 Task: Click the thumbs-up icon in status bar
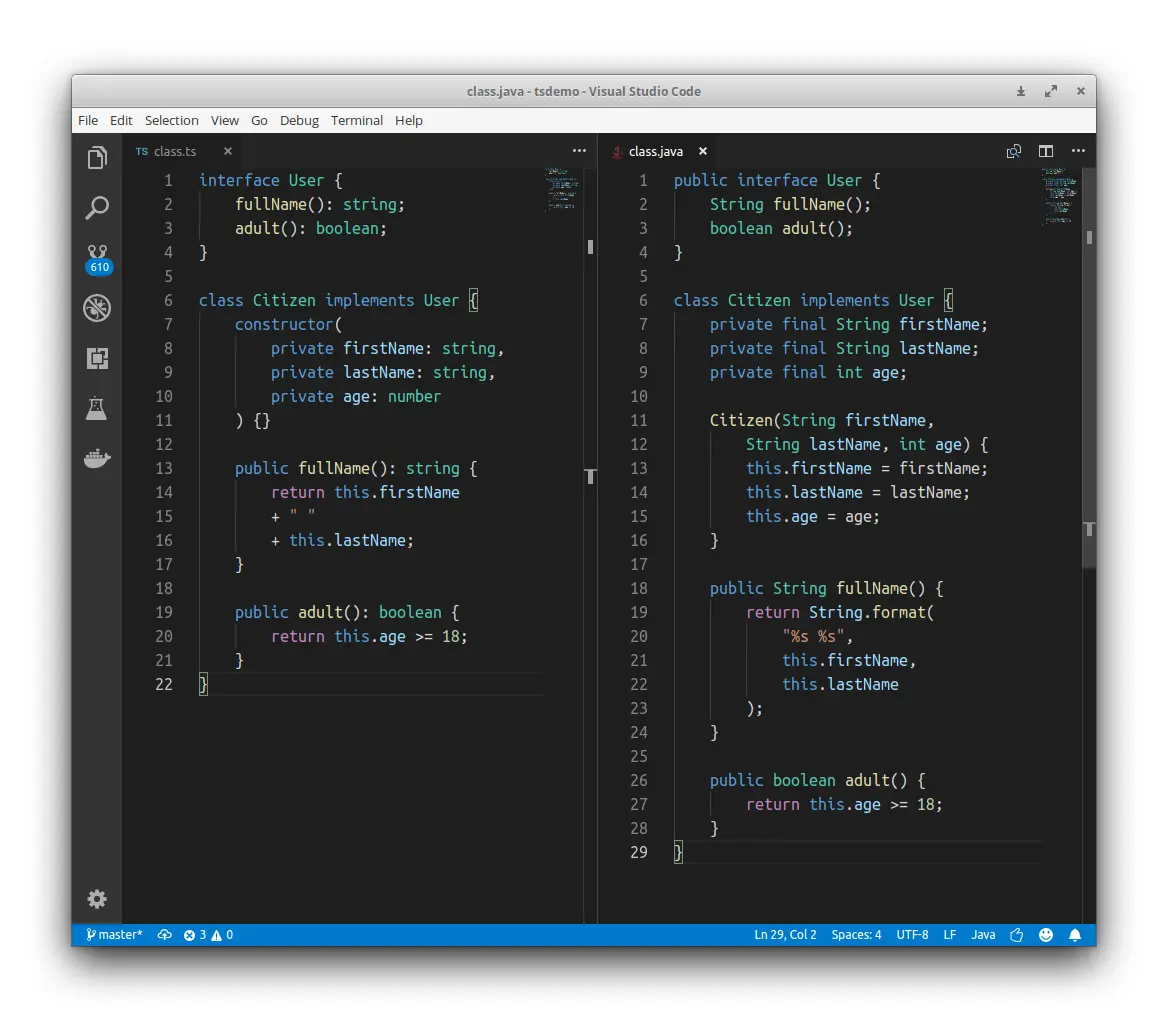(1016, 934)
